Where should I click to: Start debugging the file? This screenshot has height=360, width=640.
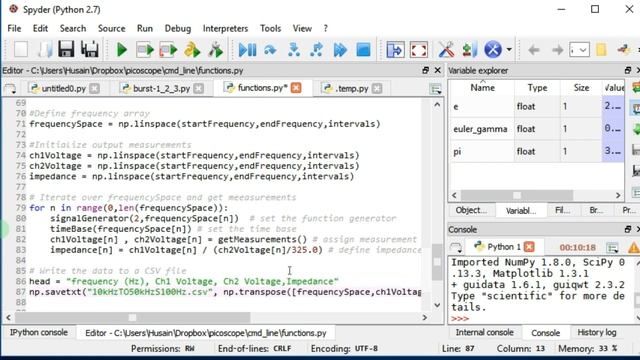247,50
